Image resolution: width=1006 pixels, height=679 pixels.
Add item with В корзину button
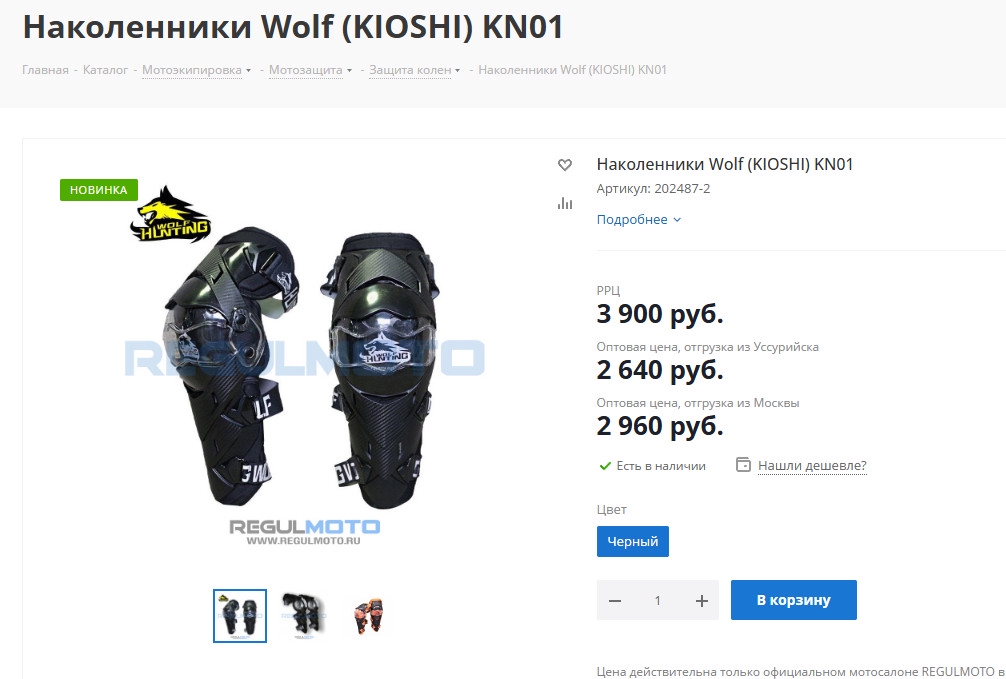point(794,600)
